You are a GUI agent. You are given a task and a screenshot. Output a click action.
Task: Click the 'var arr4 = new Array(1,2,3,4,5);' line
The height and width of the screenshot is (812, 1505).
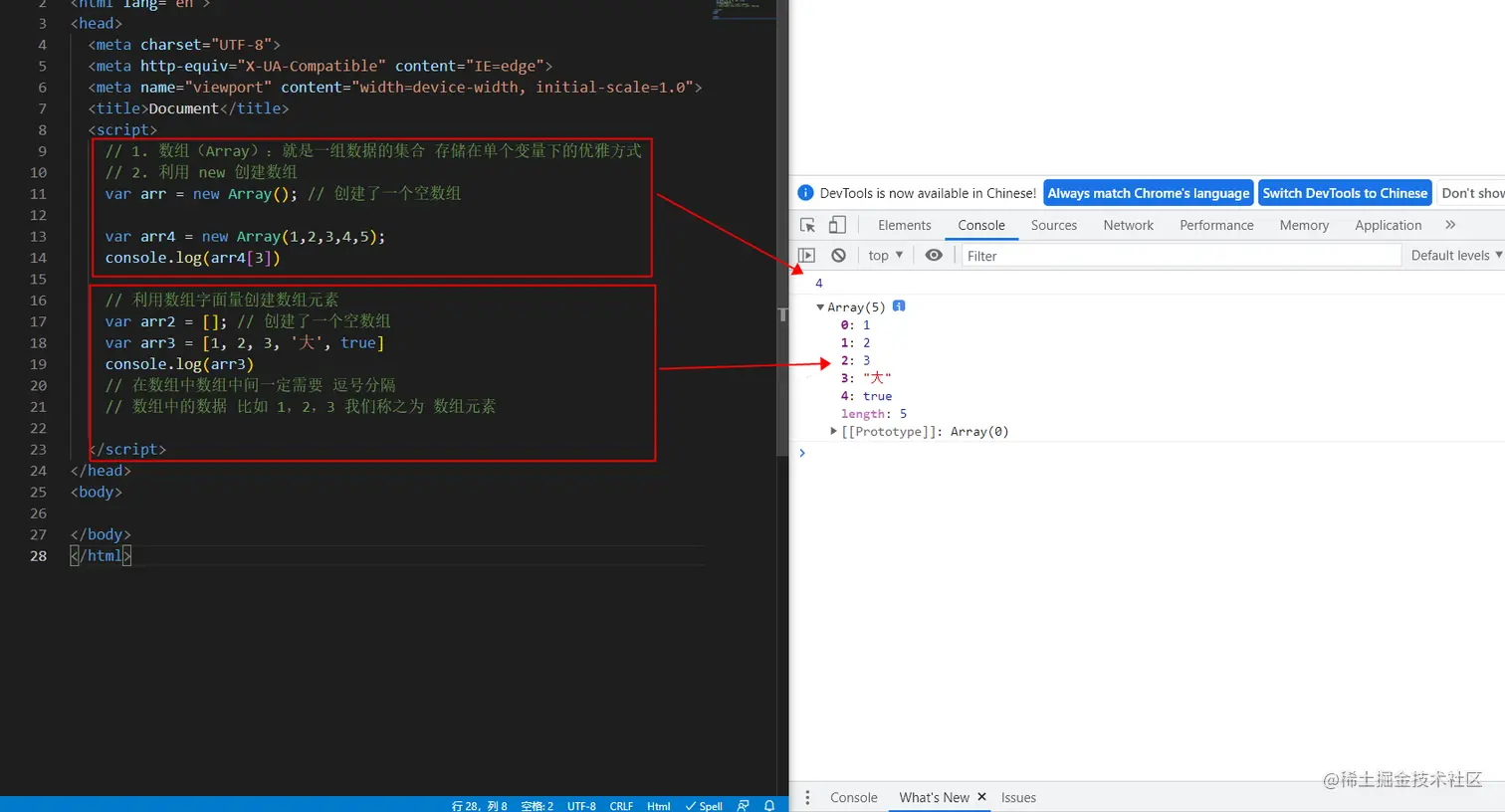pyautogui.click(x=245, y=237)
